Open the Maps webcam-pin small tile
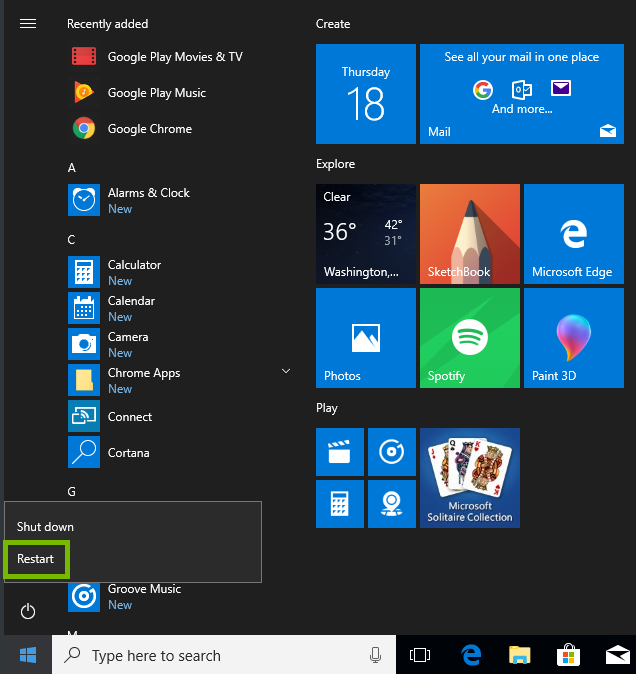 pyautogui.click(x=392, y=504)
